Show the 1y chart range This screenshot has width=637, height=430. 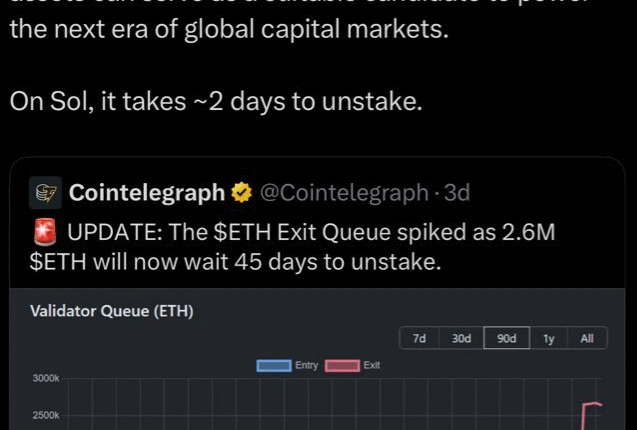click(548, 339)
